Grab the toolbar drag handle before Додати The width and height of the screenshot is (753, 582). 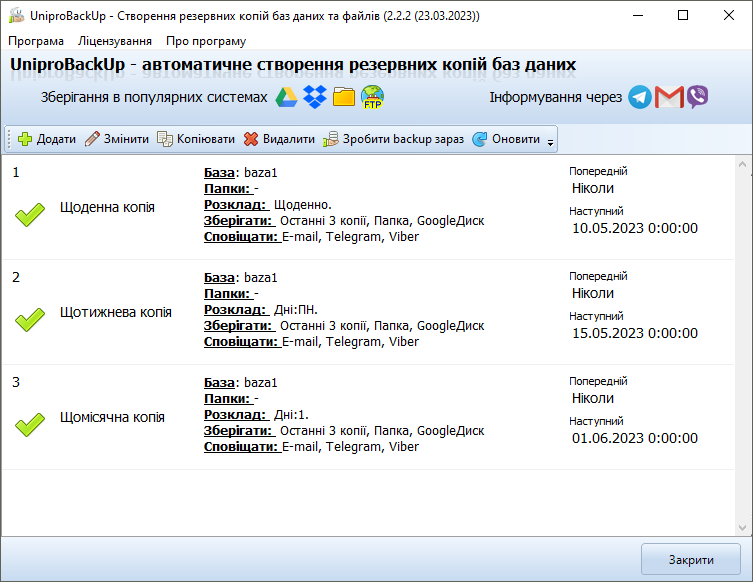[x=9, y=139]
